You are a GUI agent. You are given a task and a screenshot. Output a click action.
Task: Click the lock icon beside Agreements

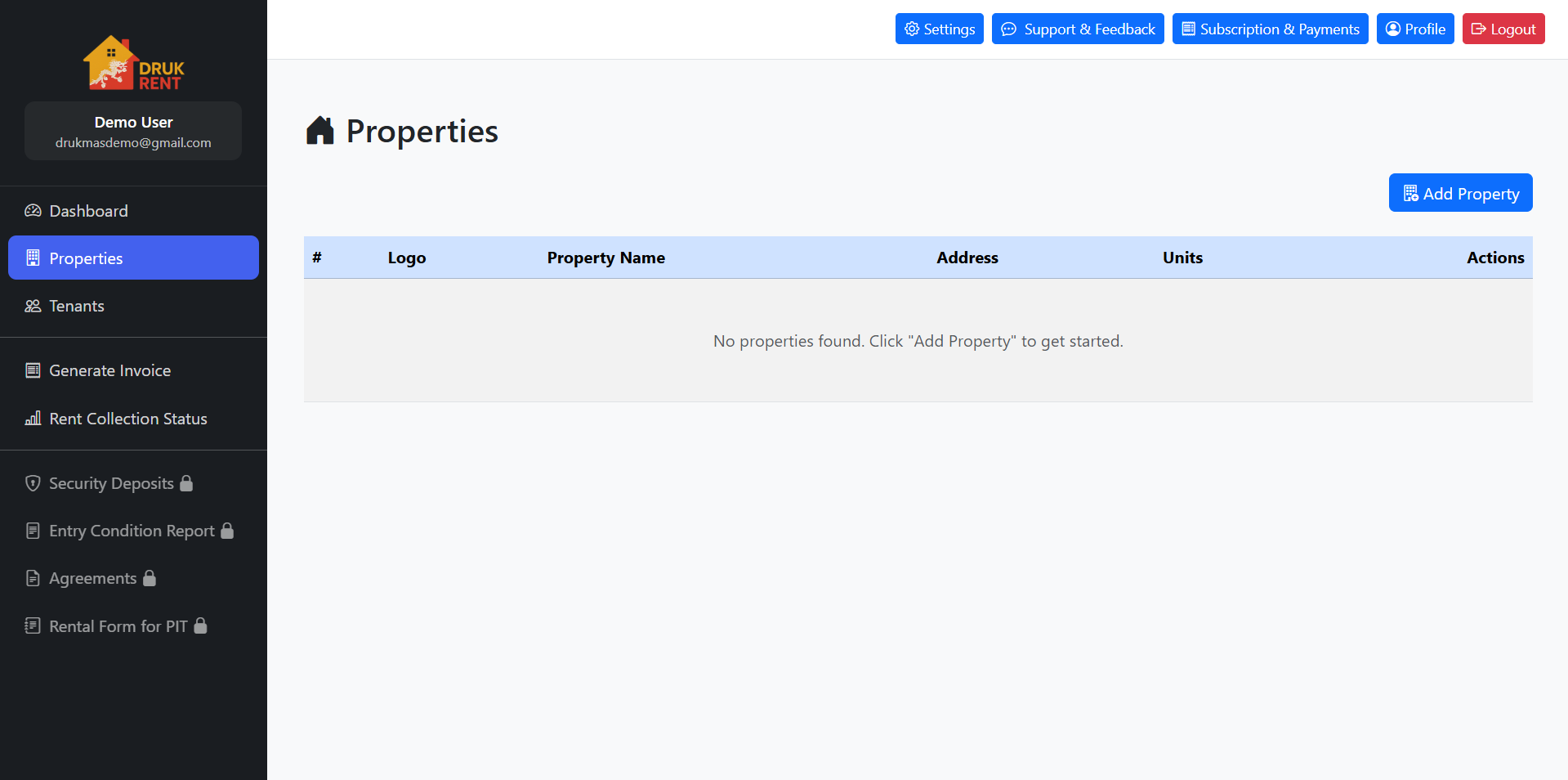pyautogui.click(x=150, y=578)
